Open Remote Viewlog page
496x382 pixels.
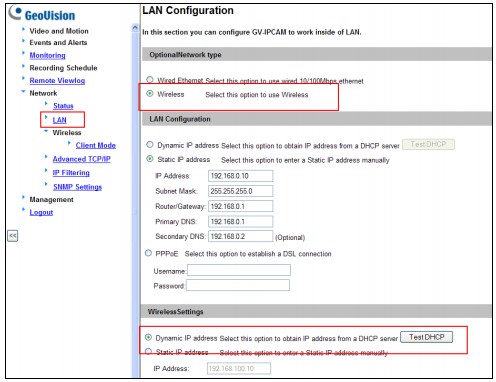tap(57, 81)
